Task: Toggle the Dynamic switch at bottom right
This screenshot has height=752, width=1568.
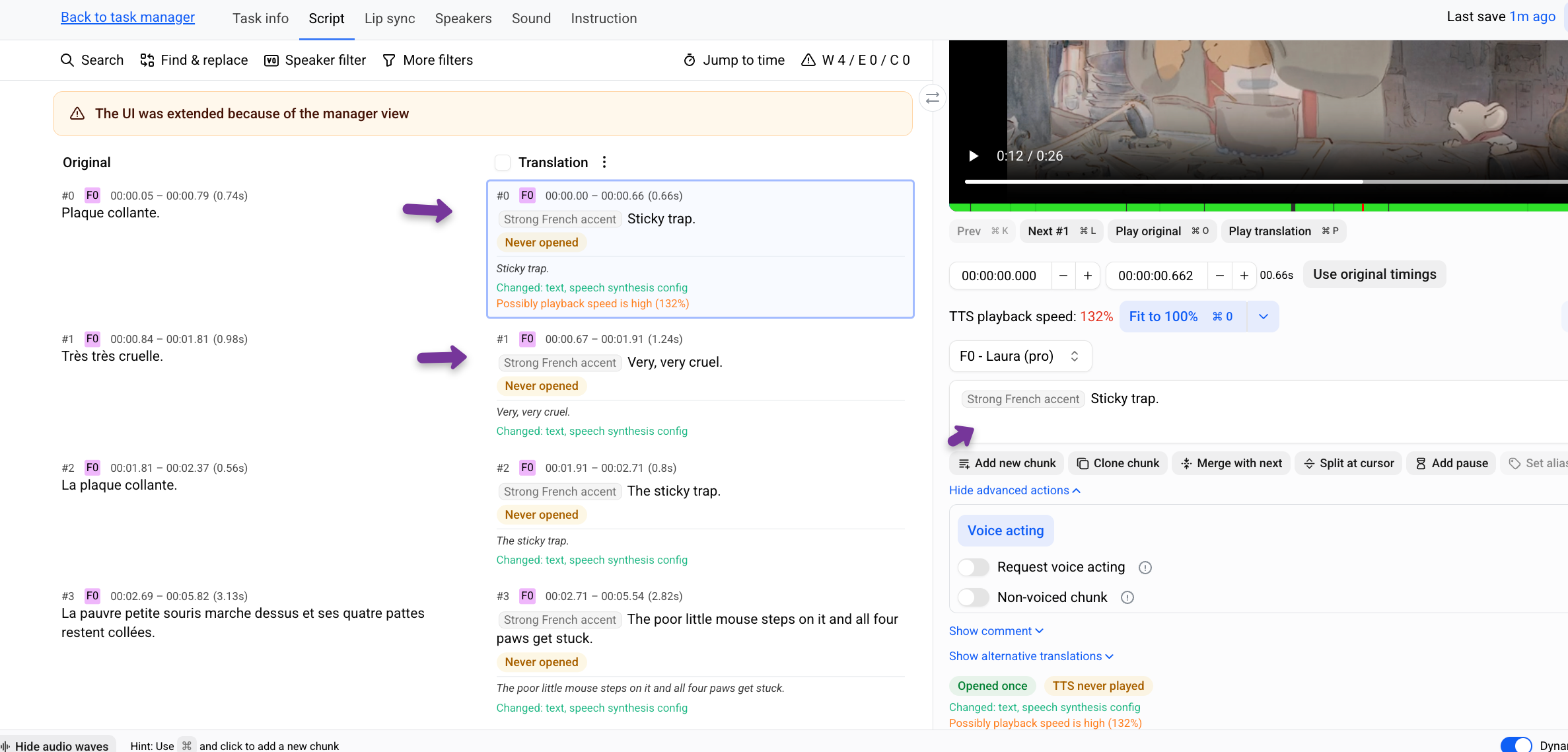Action: click(1516, 744)
